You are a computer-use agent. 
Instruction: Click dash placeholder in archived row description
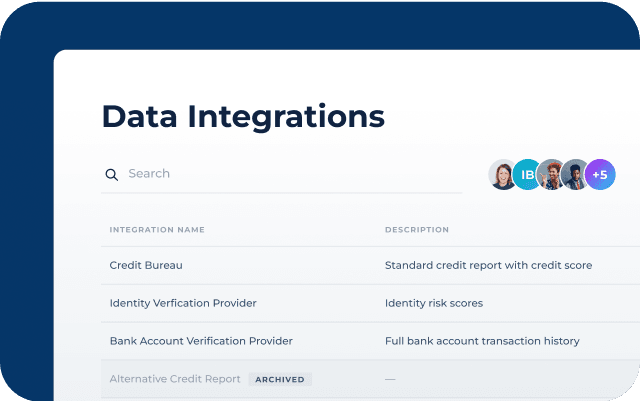(390, 379)
